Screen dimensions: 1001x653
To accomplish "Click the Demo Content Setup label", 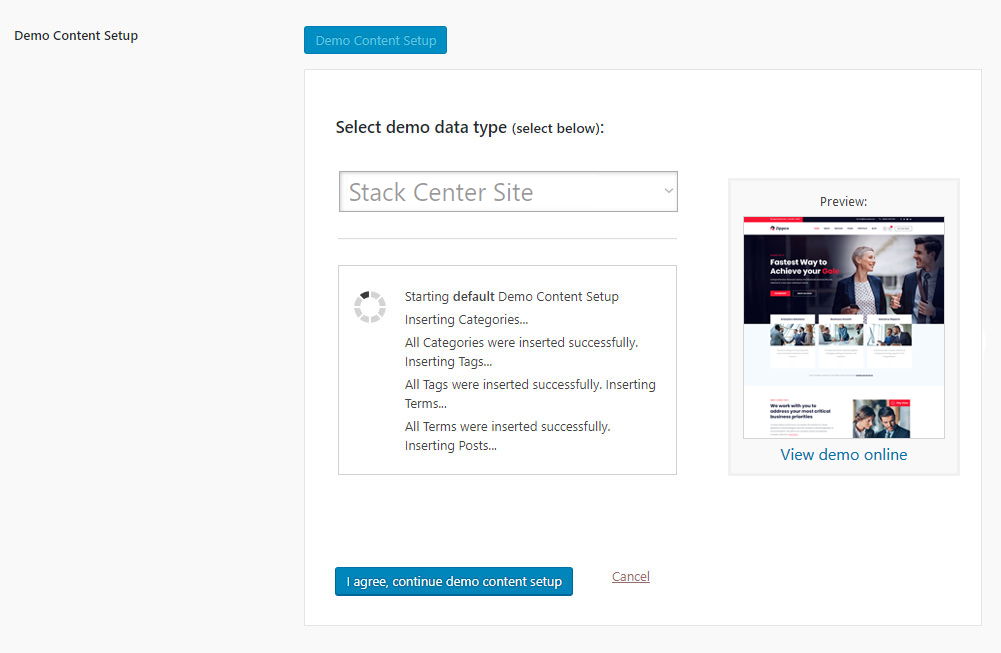I will point(76,36).
